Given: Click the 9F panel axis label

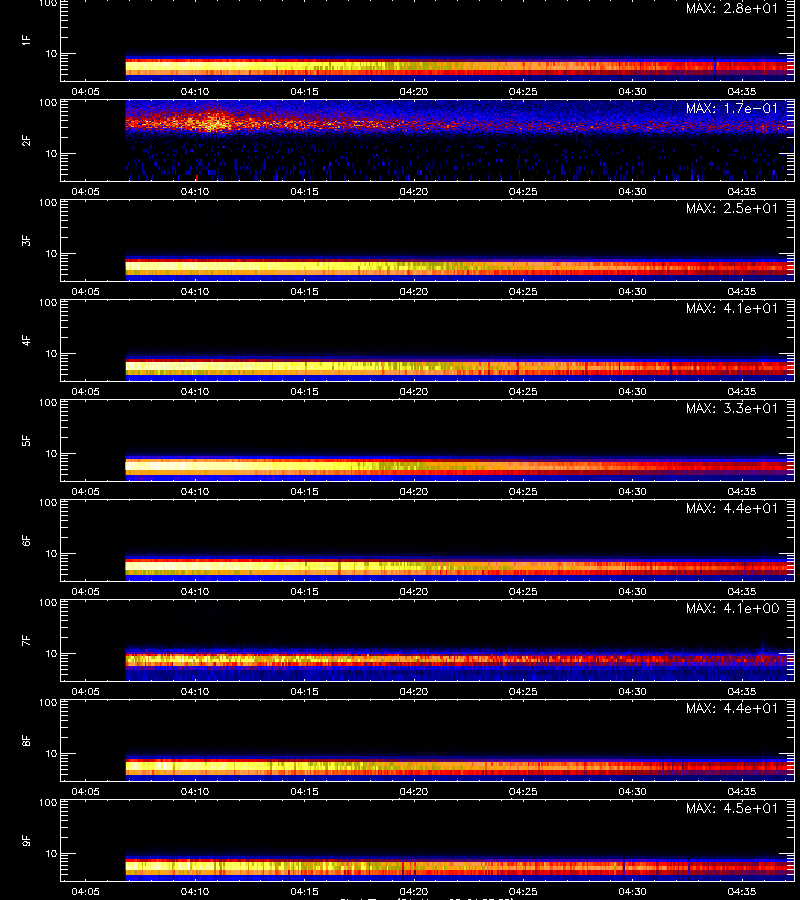Looking at the screenshot, I should click(26, 840).
